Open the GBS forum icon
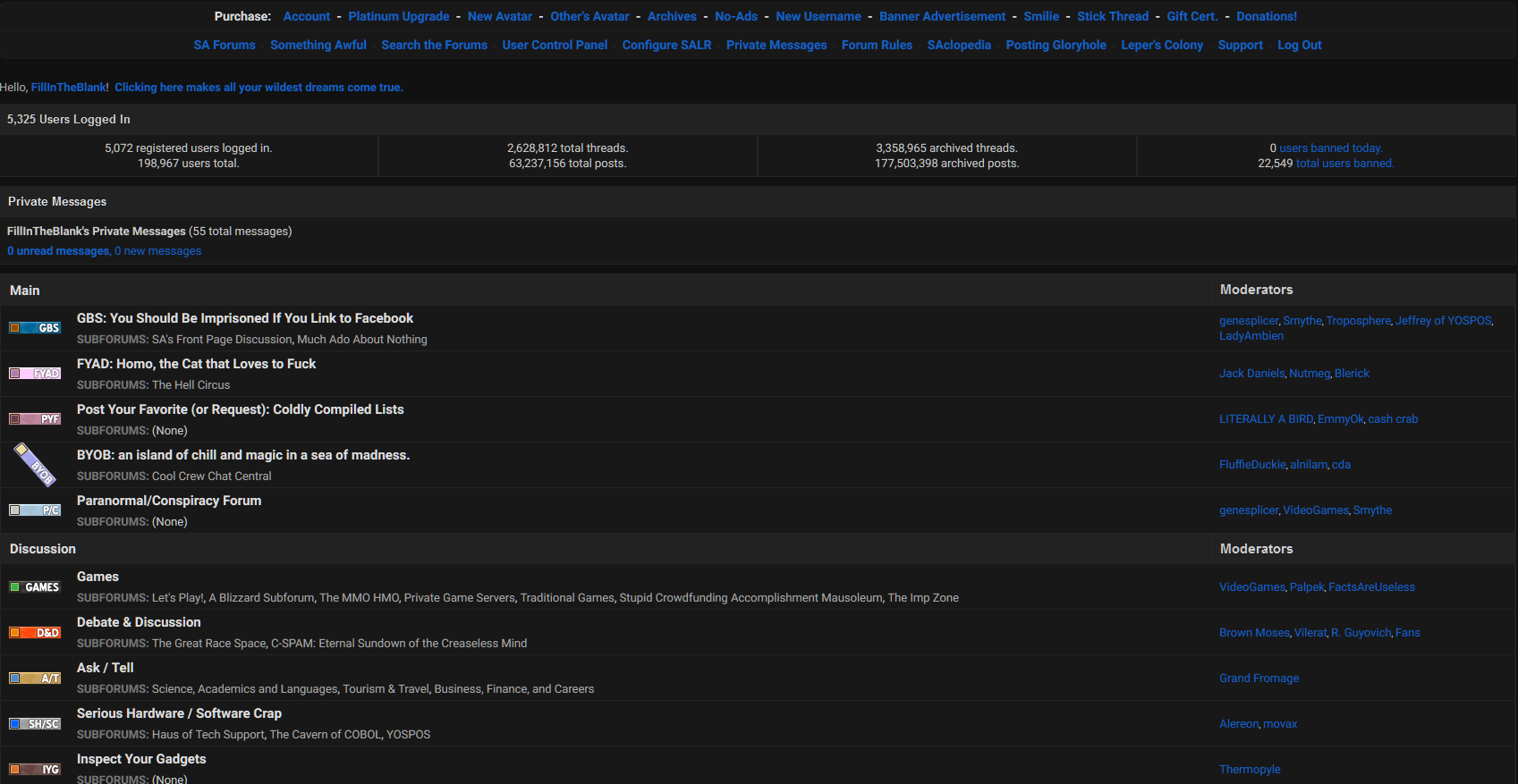The image size is (1518, 784). 35,328
